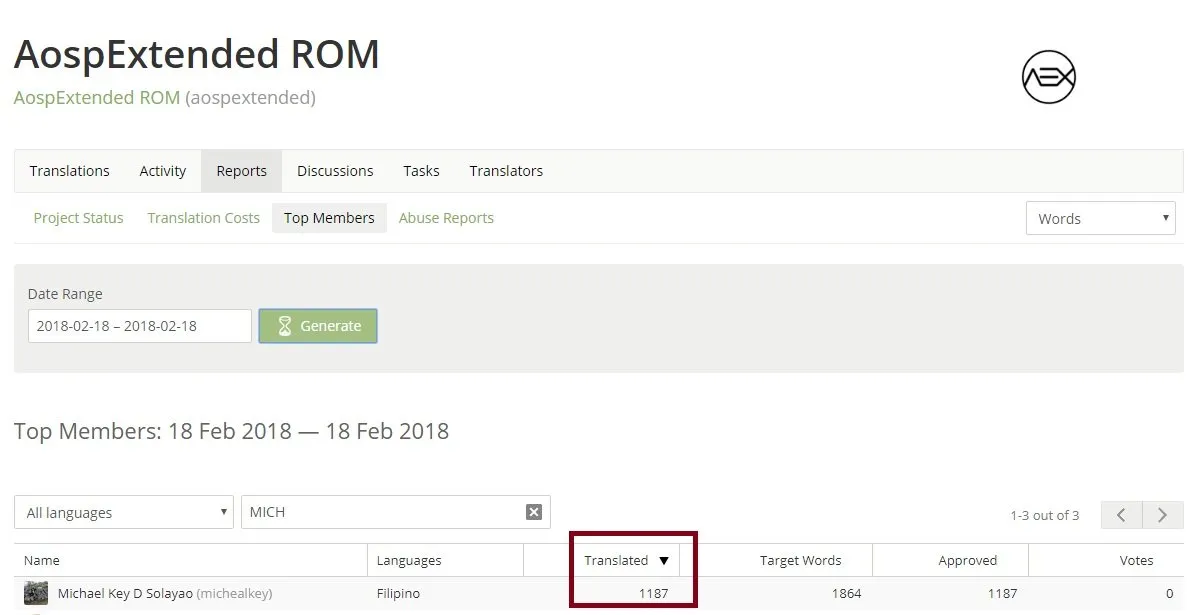This screenshot has width=1195, height=615.
Task: Select the Reports tab
Action: tap(242, 171)
